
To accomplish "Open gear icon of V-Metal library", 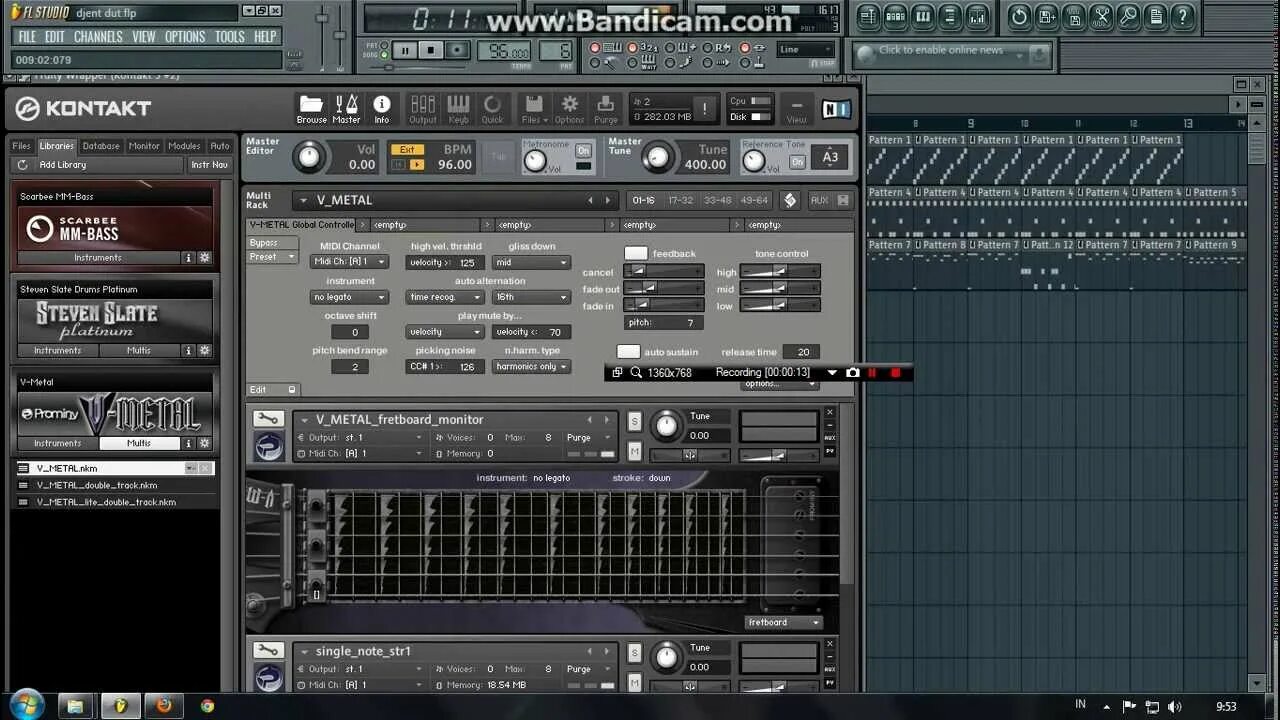I will point(205,443).
